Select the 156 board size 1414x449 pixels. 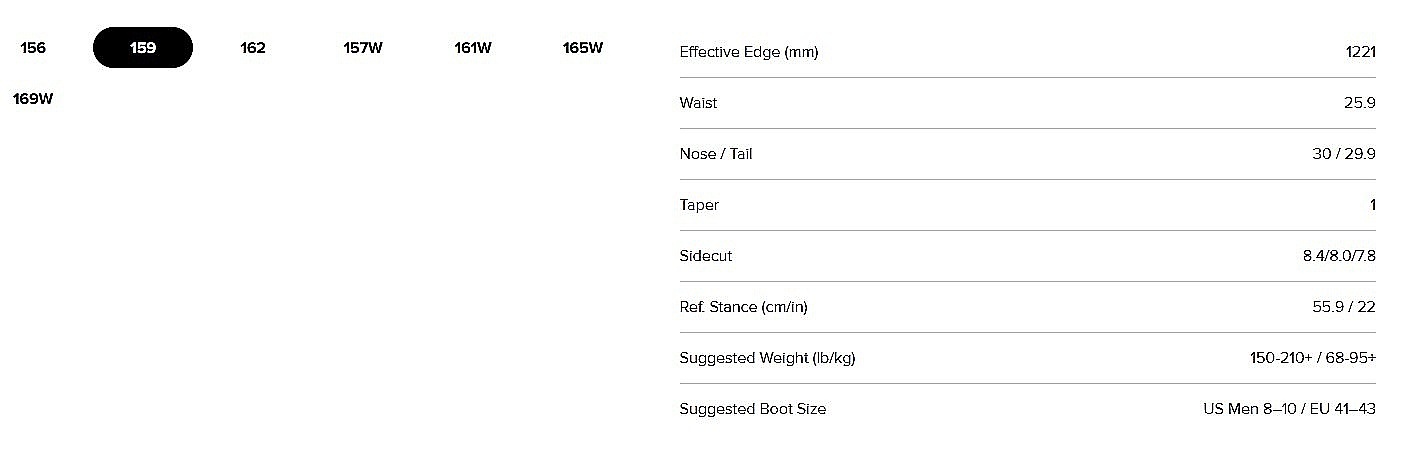point(33,48)
